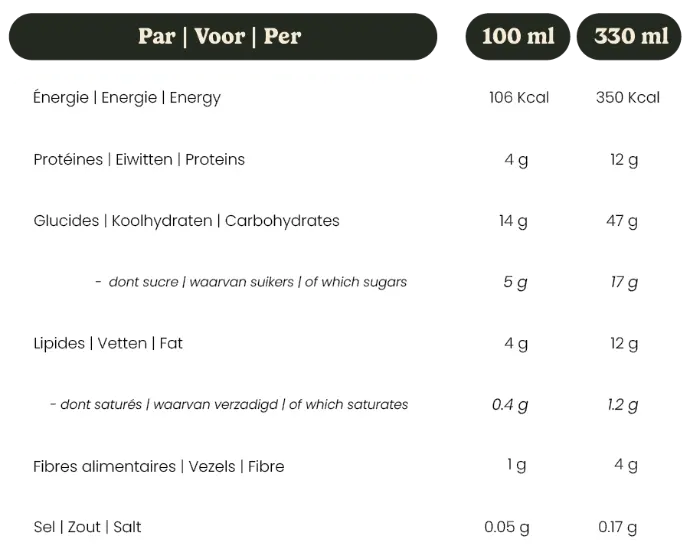Click the "Par | Voor | Per" header

pyautogui.click(x=220, y=37)
